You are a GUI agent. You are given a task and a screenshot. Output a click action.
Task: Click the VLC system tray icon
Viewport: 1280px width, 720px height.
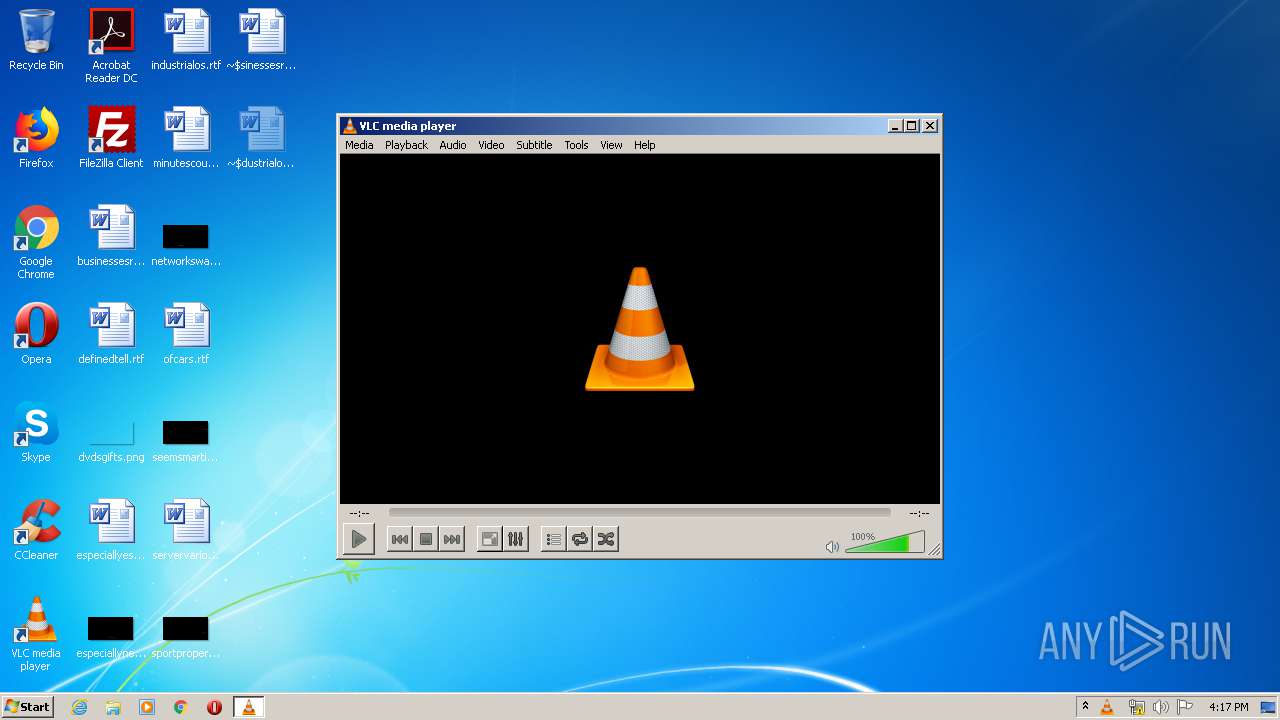tap(1107, 707)
